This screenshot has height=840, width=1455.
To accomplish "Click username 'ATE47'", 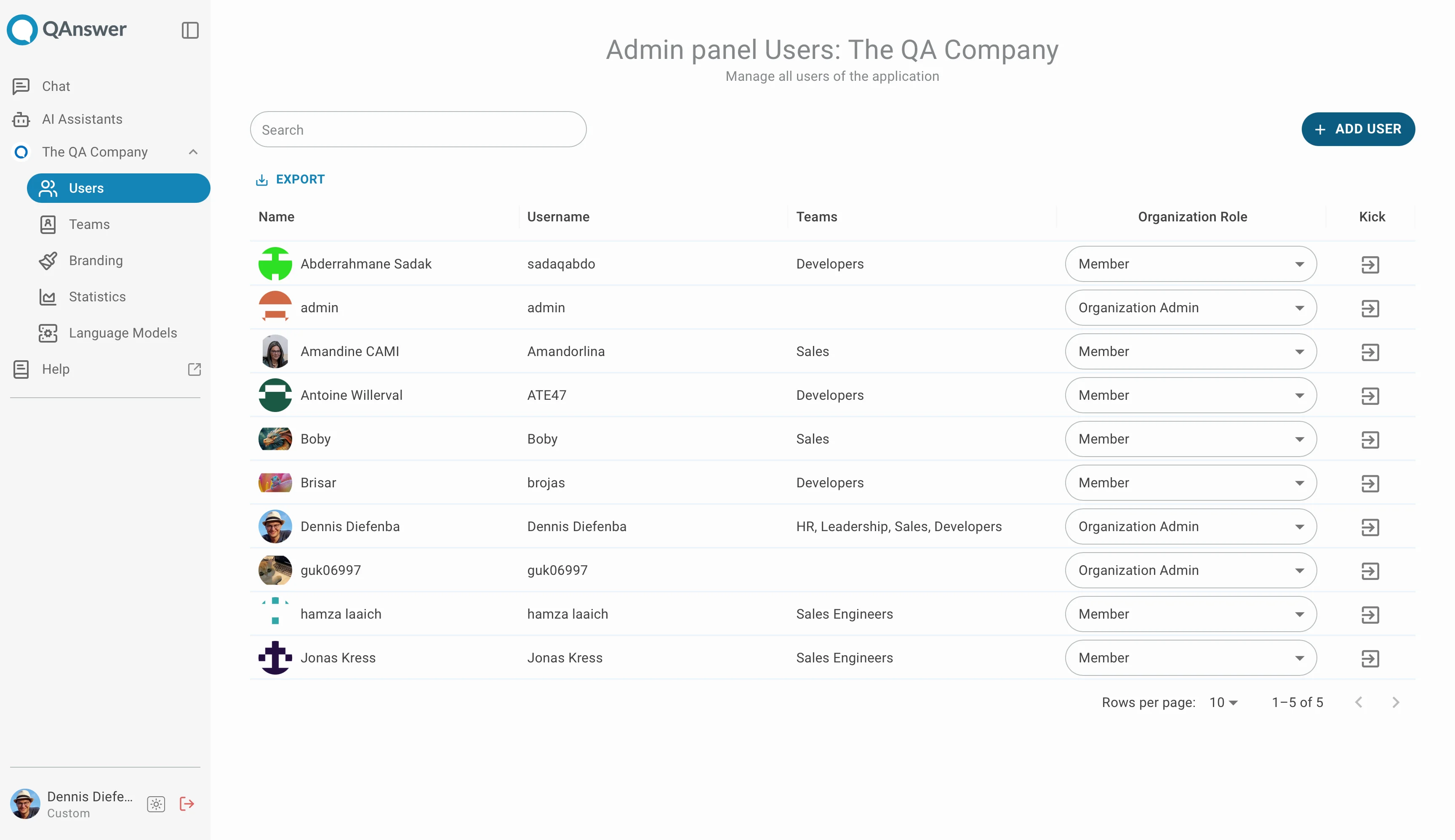I will pos(546,395).
